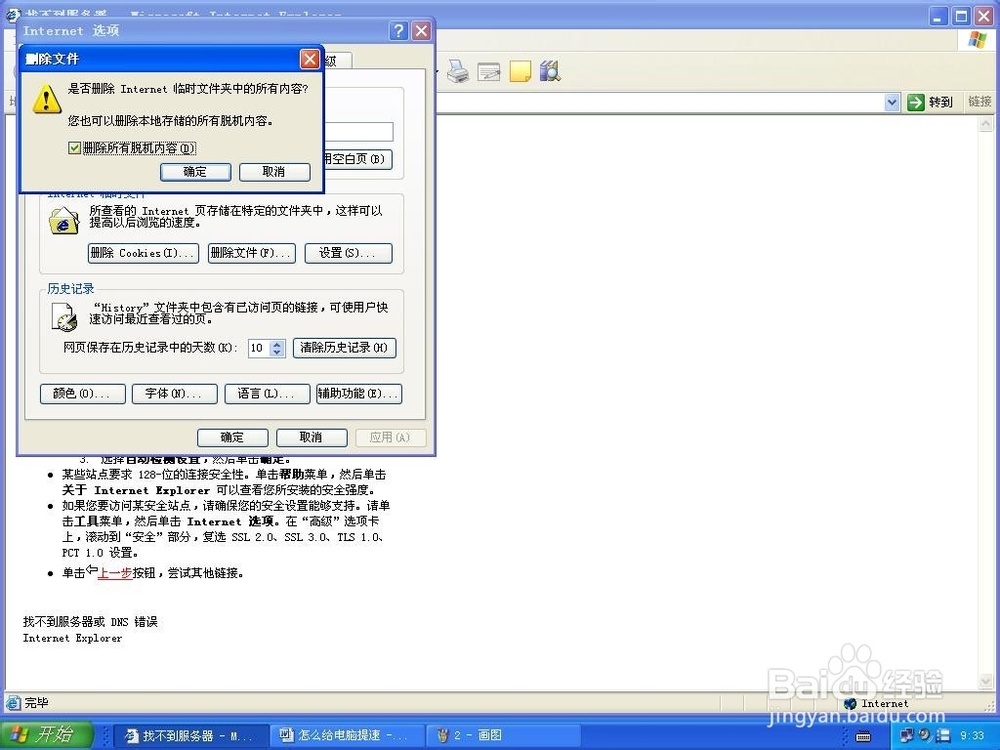This screenshot has height=750, width=1000.
Task: Click the history days number field
Action: (x=259, y=348)
